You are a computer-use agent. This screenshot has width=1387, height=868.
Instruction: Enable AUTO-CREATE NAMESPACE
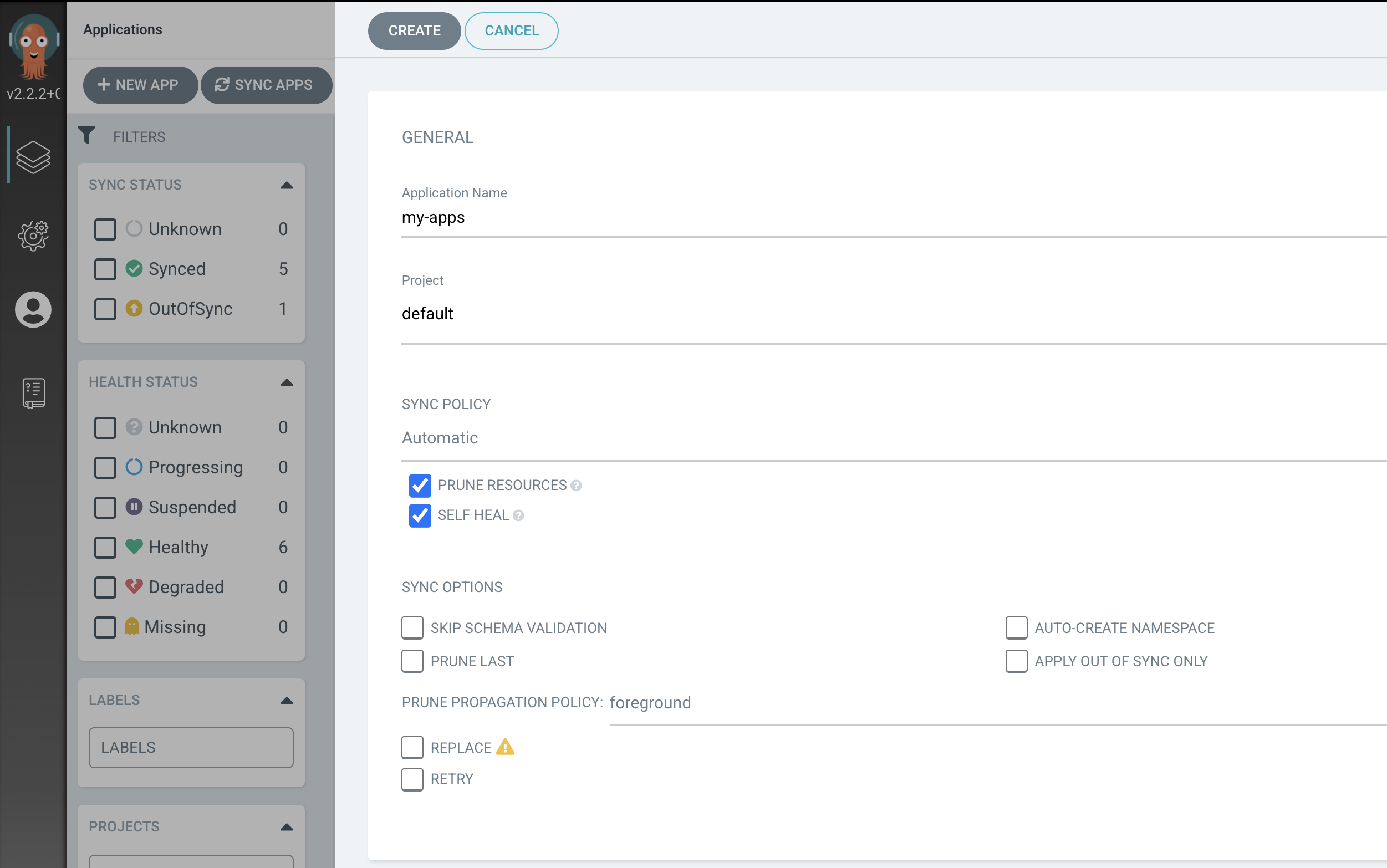1016,627
